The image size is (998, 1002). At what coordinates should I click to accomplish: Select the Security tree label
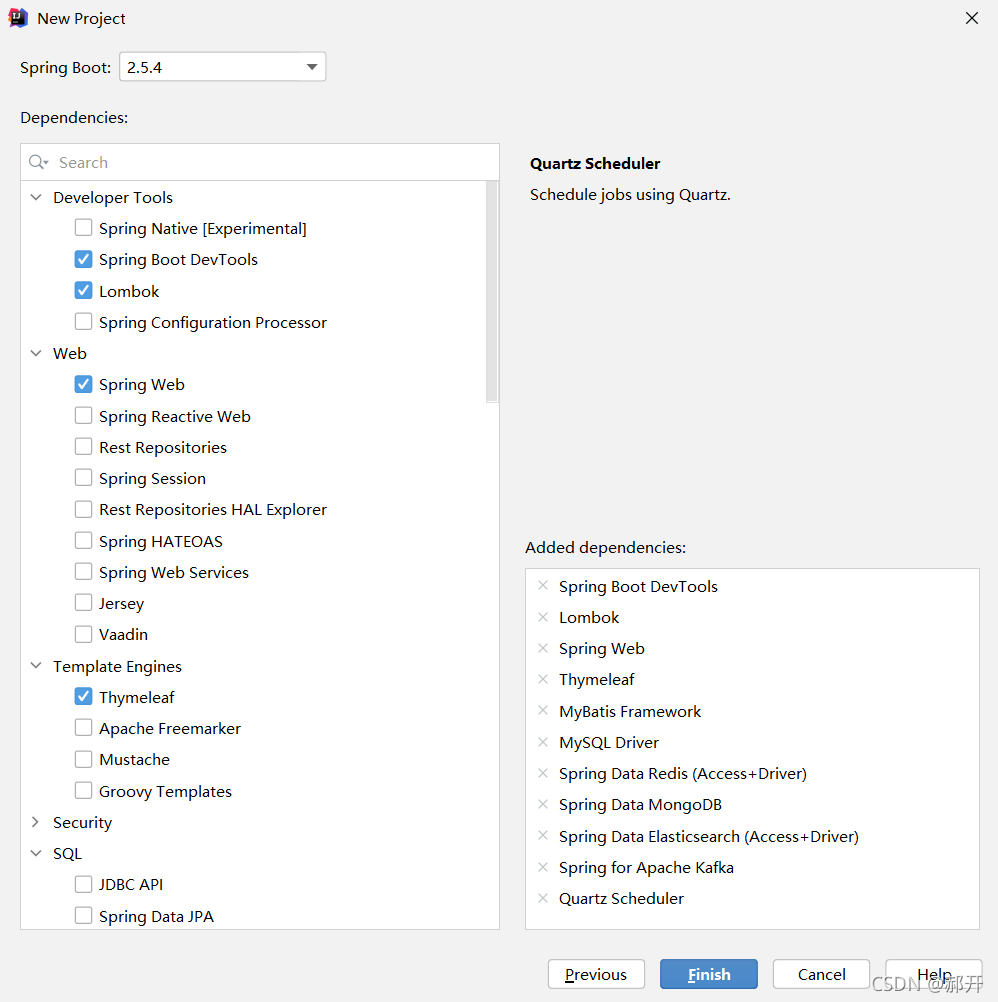pyautogui.click(x=82, y=822)
